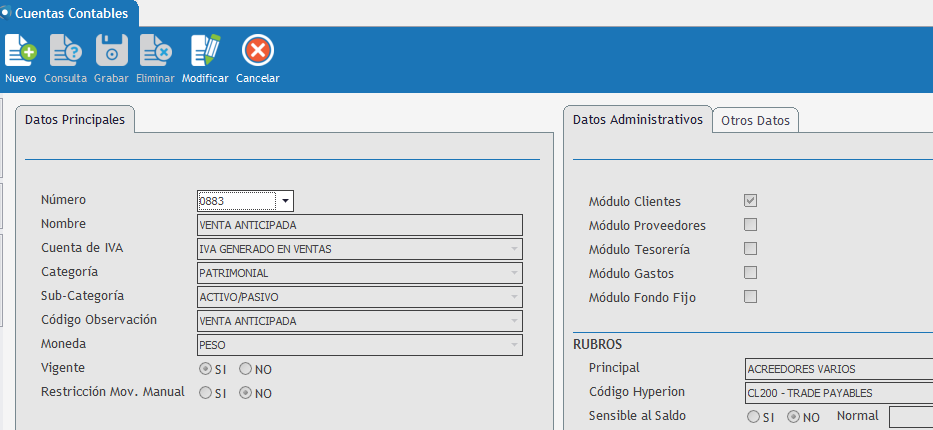Viewport: 933px width, 430px height.
Task: Open the Consulta toolbar icon
Action: click(65, 51)
